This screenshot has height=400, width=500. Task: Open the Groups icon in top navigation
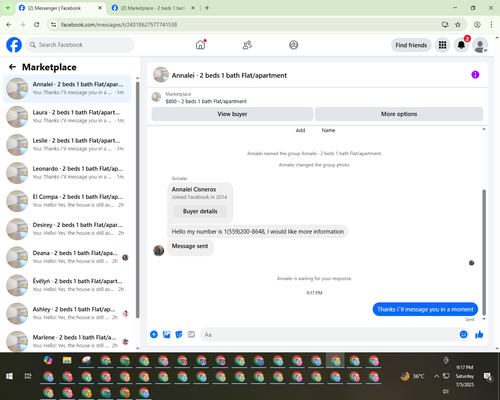point(294,45)
